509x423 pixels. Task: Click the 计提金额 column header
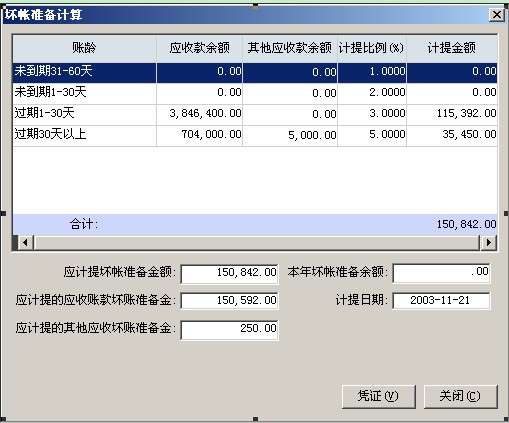coord(452,48)
